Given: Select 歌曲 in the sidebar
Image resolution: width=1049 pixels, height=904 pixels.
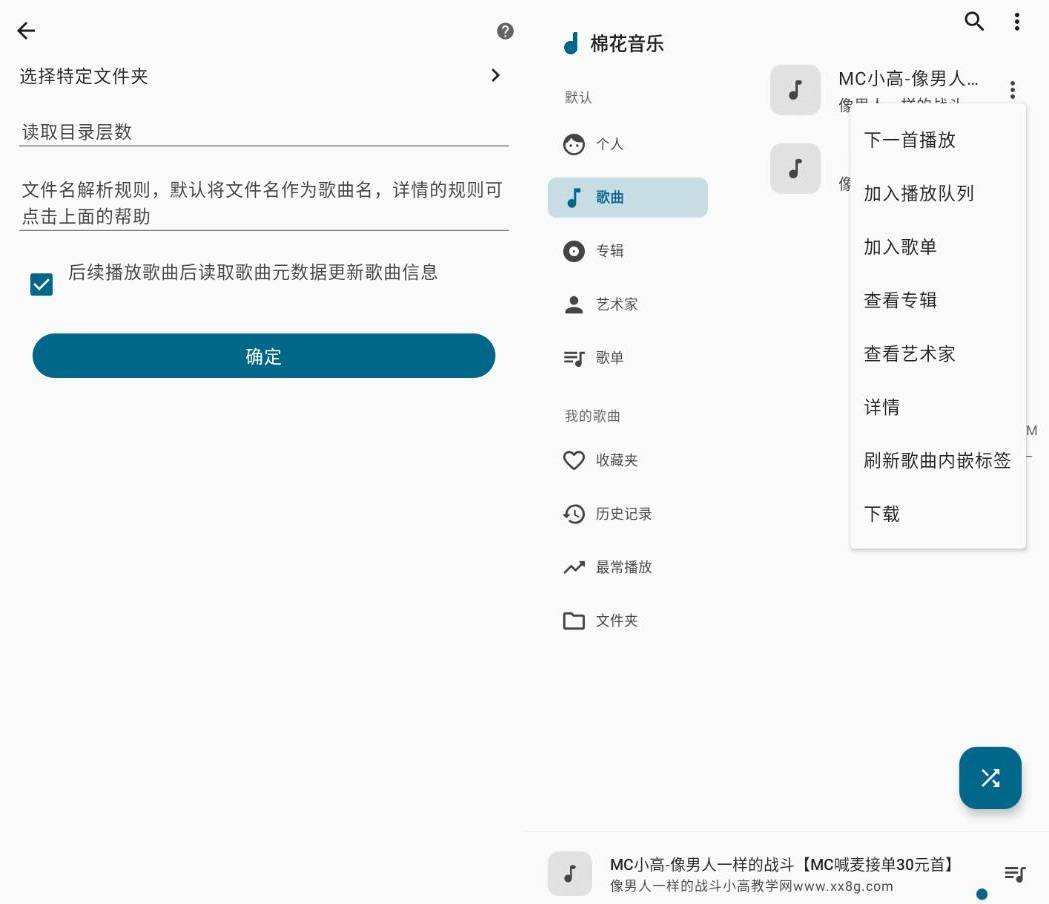Looking at the screenshot, I should pyautogui.click(x=628, y=197).
